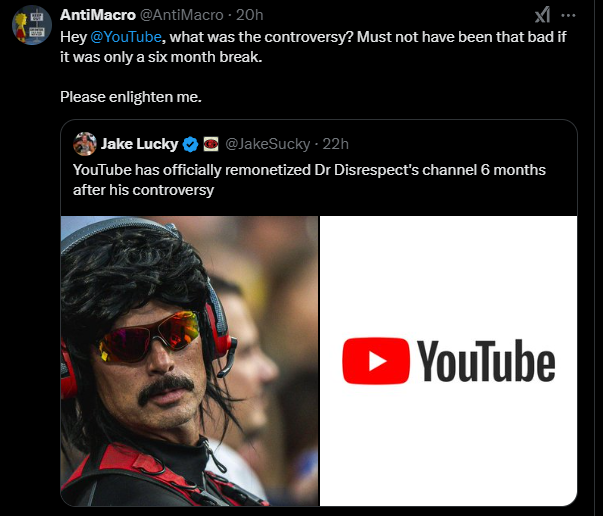This screenshot has height=516, width=603.
Task: Click the AntiMacro display name
Action: tap(98, 15)
